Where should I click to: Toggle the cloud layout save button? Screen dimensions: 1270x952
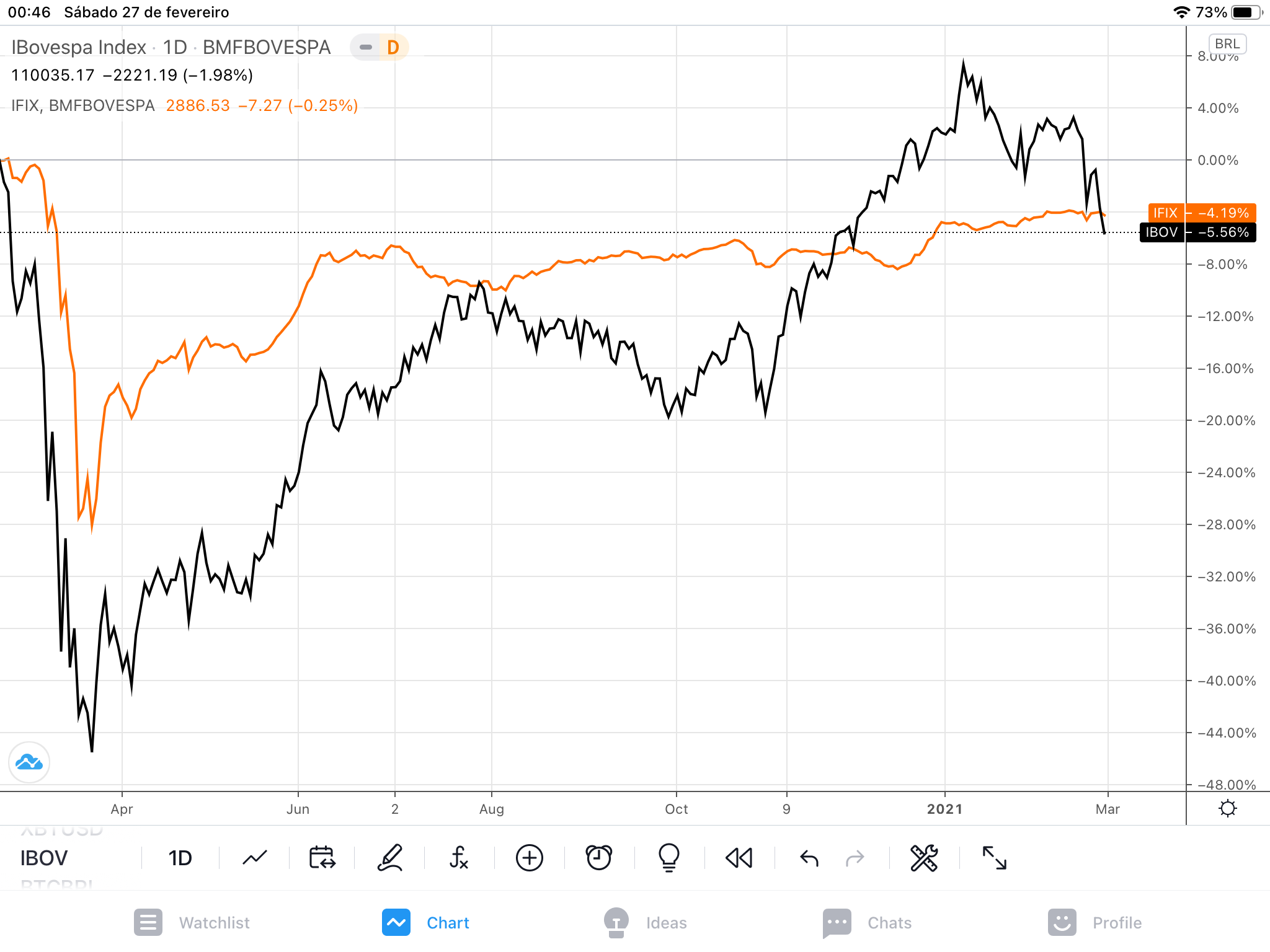[29, 762]
